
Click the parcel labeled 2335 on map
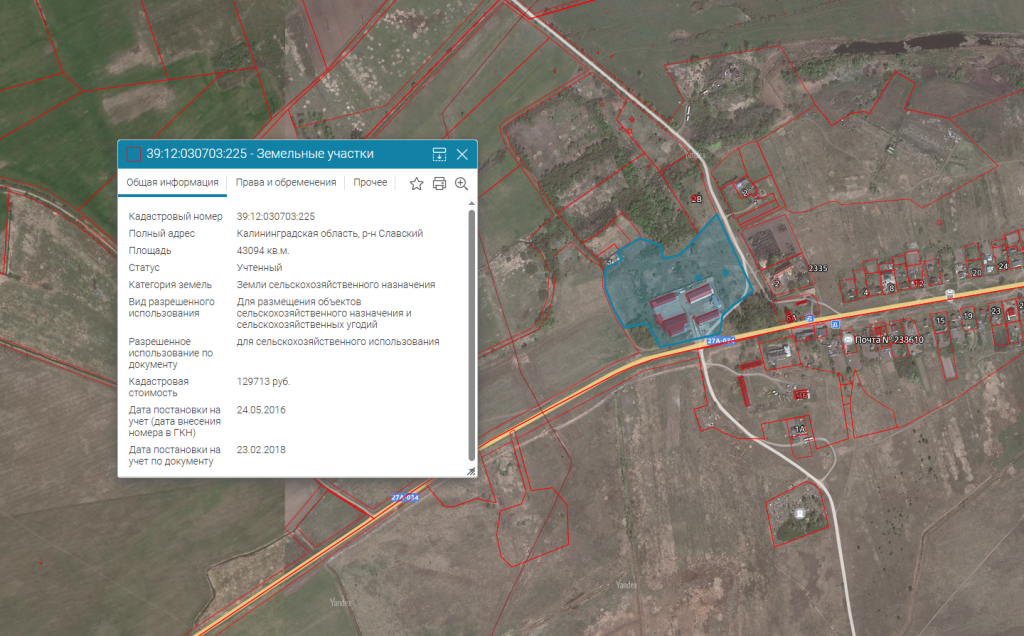[818, 268]
